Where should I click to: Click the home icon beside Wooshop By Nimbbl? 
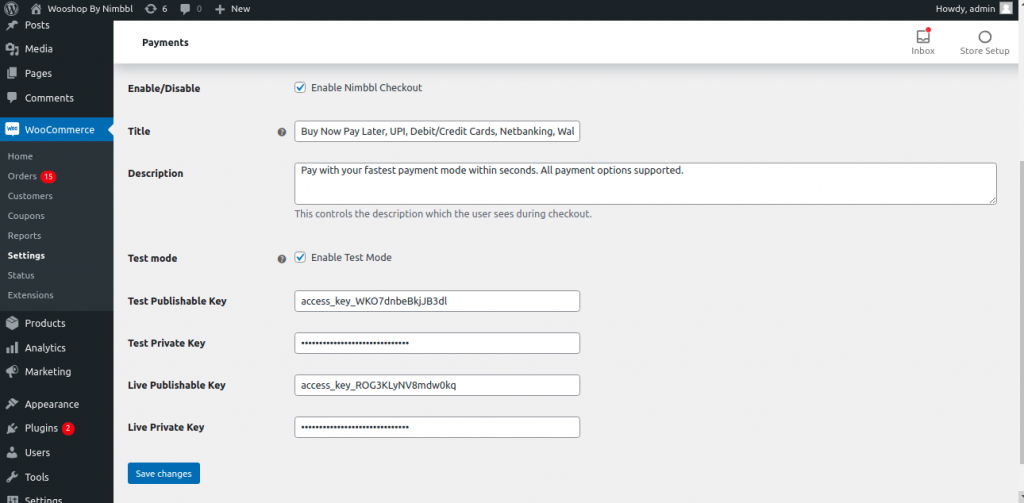tap(36, 9)
